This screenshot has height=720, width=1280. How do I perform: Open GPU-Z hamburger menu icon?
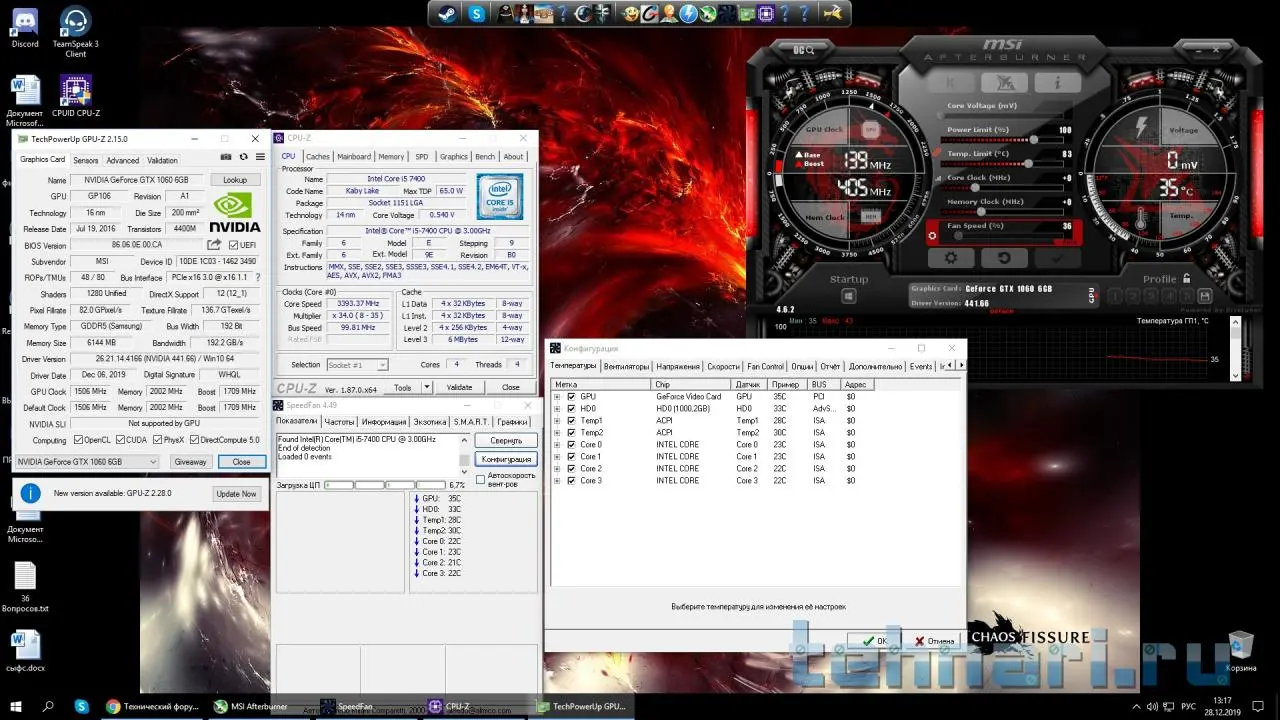point(260,157)
